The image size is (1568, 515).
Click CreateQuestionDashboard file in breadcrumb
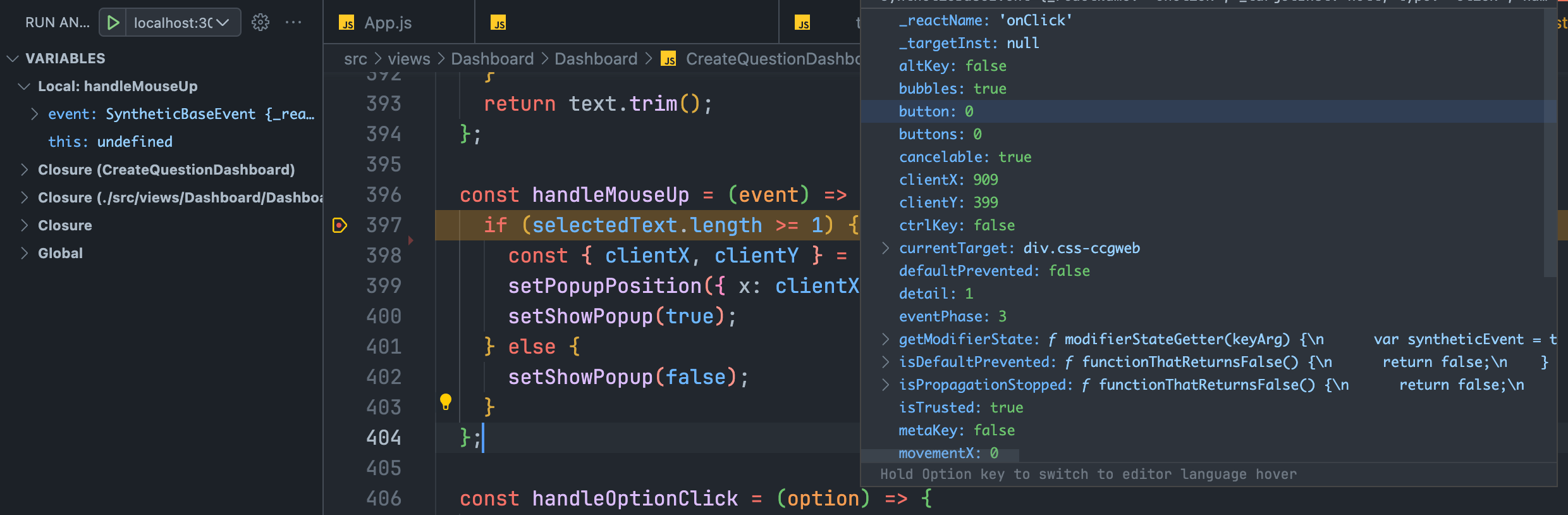(x=773, y=59)
